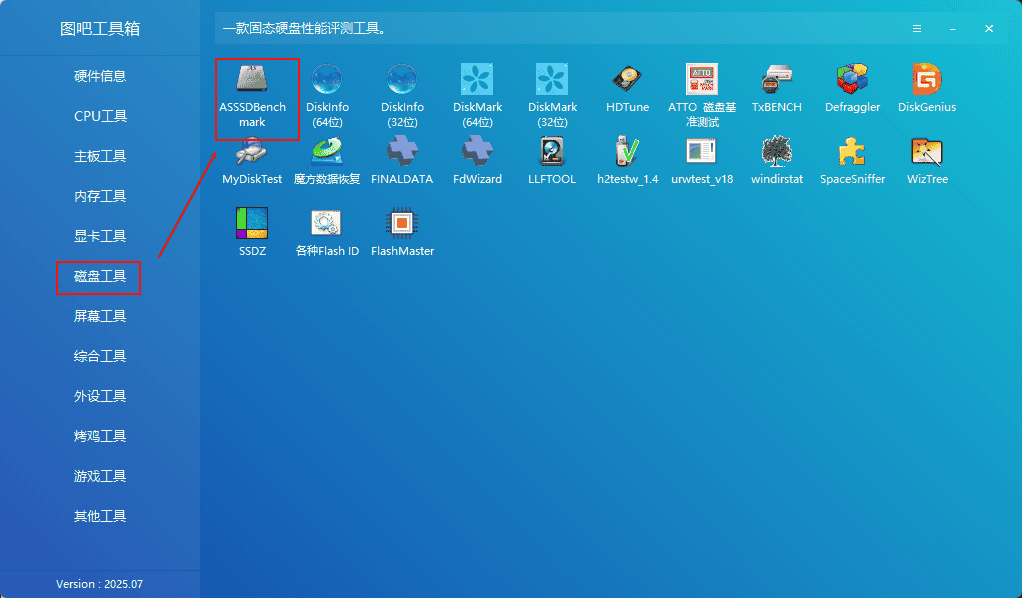Switch to 综合工具 section
This screenshot has height=598, width=1022.
coord(100,356)
